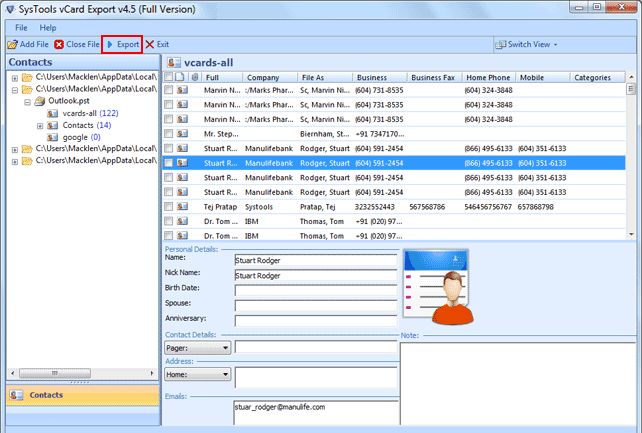
Task: Sort by the Business column header
Action: click(x=380, y=77)
